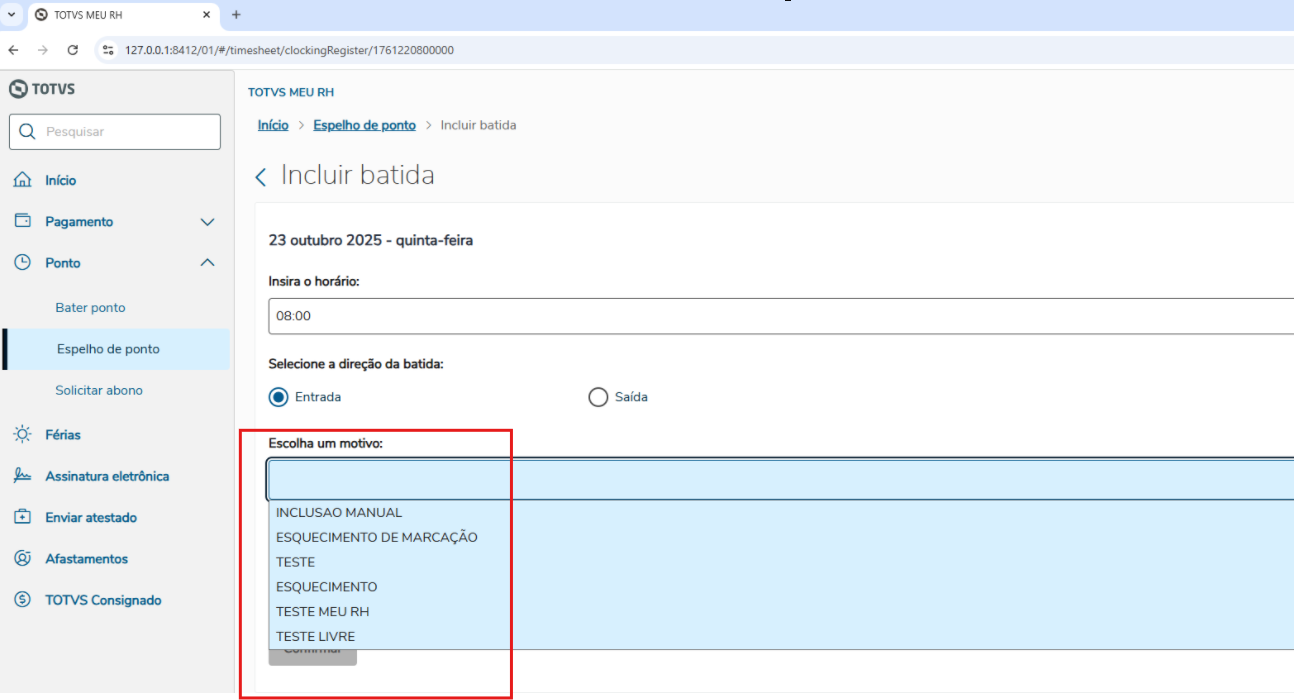This screenshot has height=700, width=1294.
Task: Click the browser address bar URL
Action: click(x=289, y=50)
